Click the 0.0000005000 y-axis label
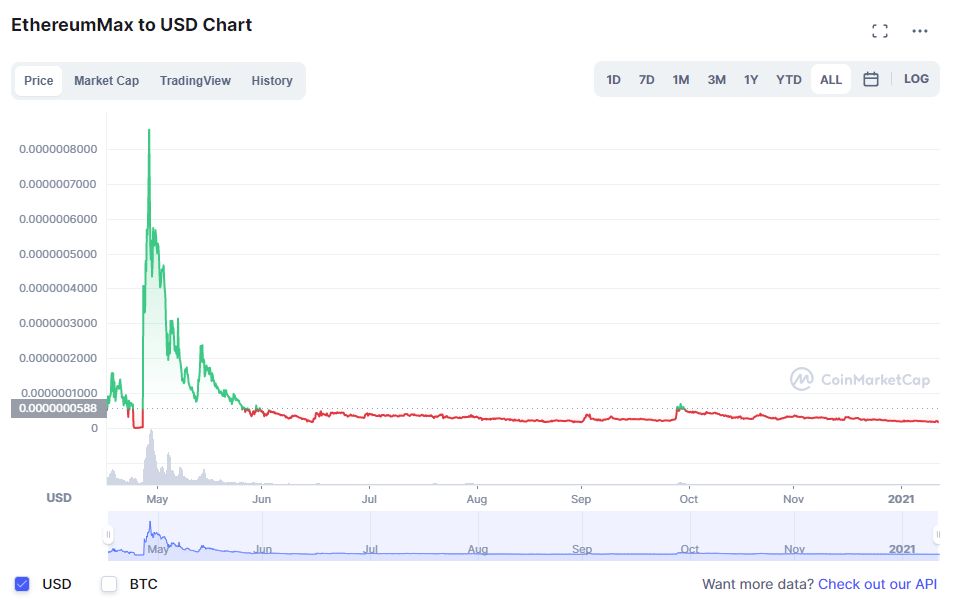Screen dimensions: 961x602 point(58,254)
